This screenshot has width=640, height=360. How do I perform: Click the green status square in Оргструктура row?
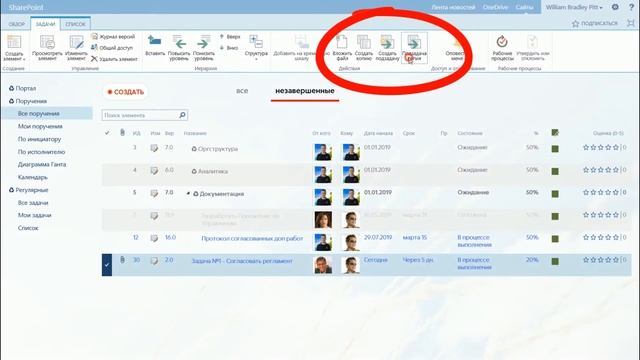tap(555, 149)
